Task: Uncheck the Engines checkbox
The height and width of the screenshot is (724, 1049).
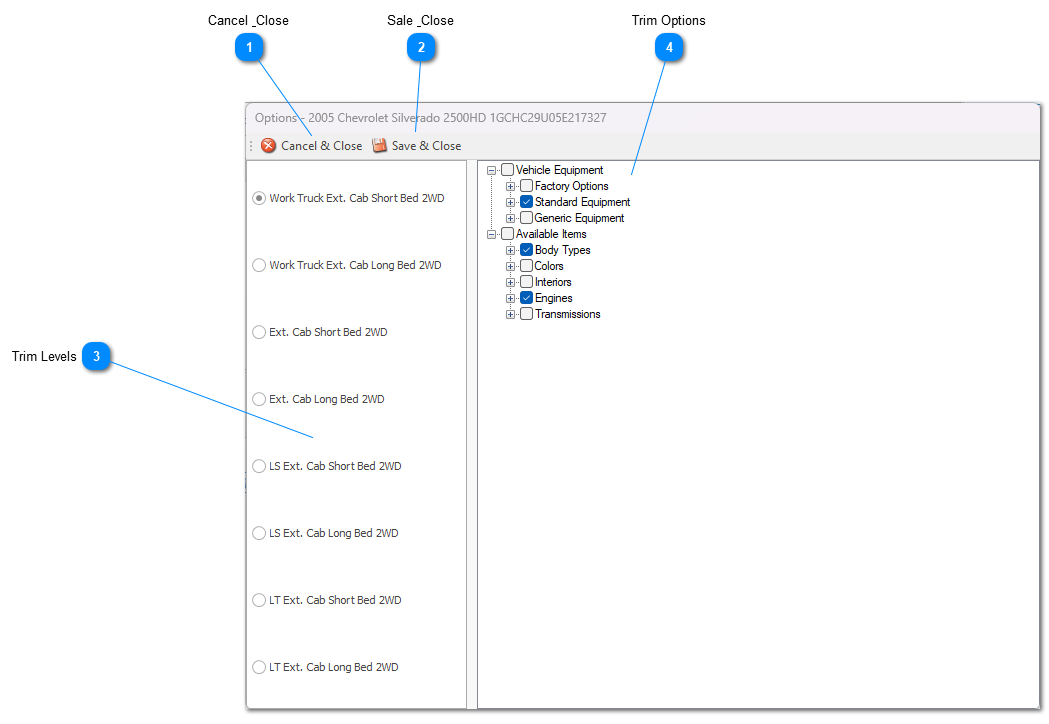Action: point(527,298)
